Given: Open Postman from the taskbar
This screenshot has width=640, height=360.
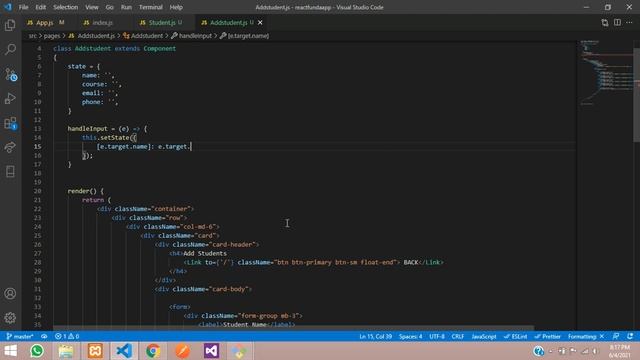Looking at the screenshot, I should tap(182, 351).
